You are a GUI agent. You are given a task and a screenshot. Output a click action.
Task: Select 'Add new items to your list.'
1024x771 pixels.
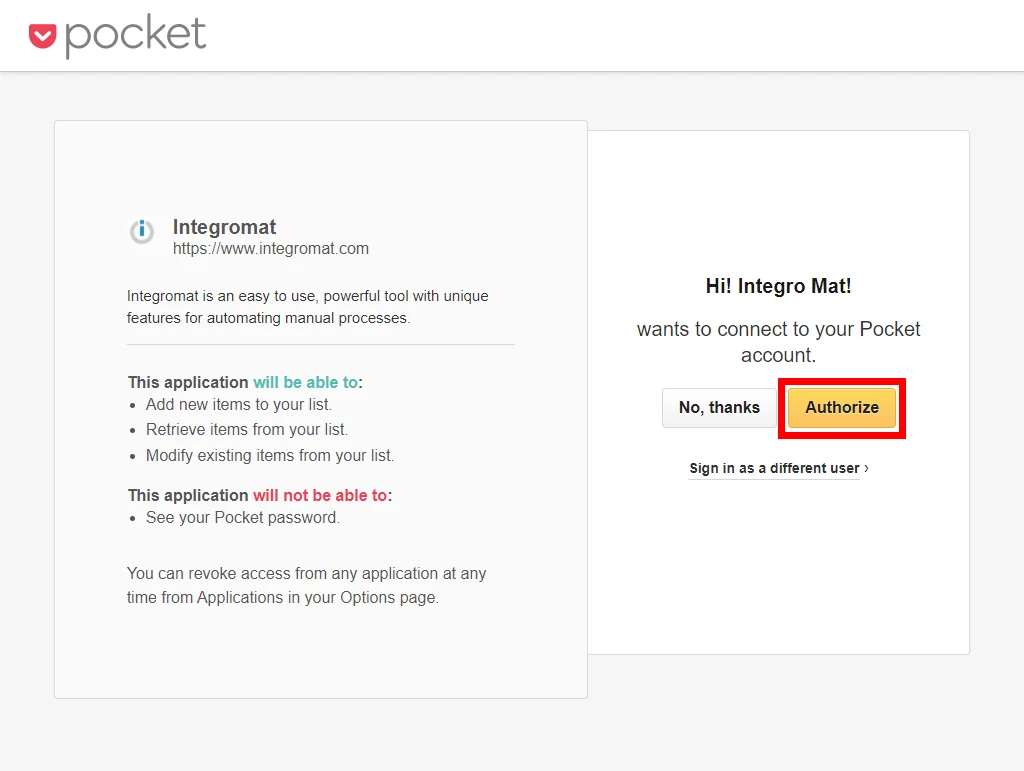238,405
